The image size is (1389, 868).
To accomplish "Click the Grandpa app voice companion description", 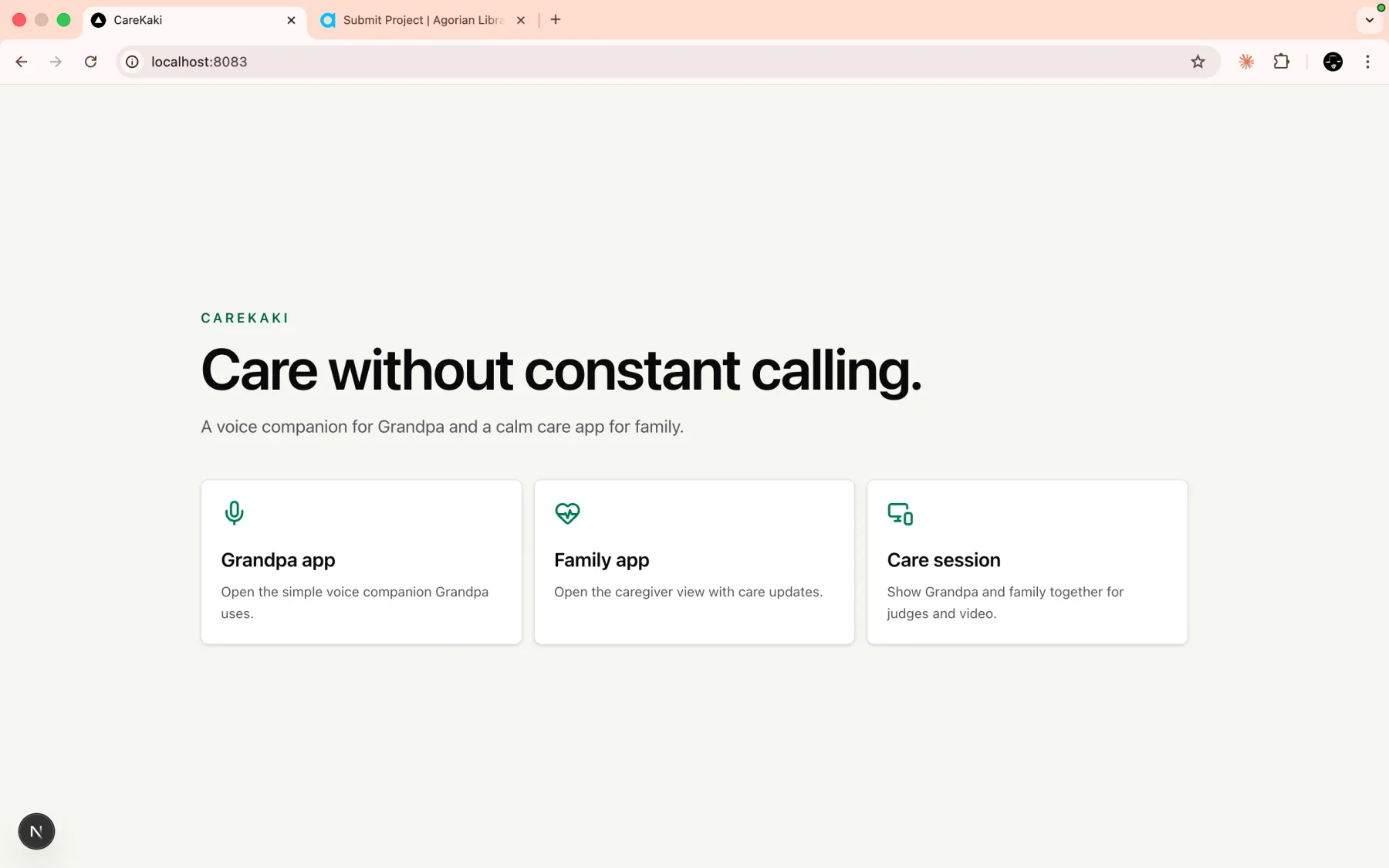I will click(355, 603).
